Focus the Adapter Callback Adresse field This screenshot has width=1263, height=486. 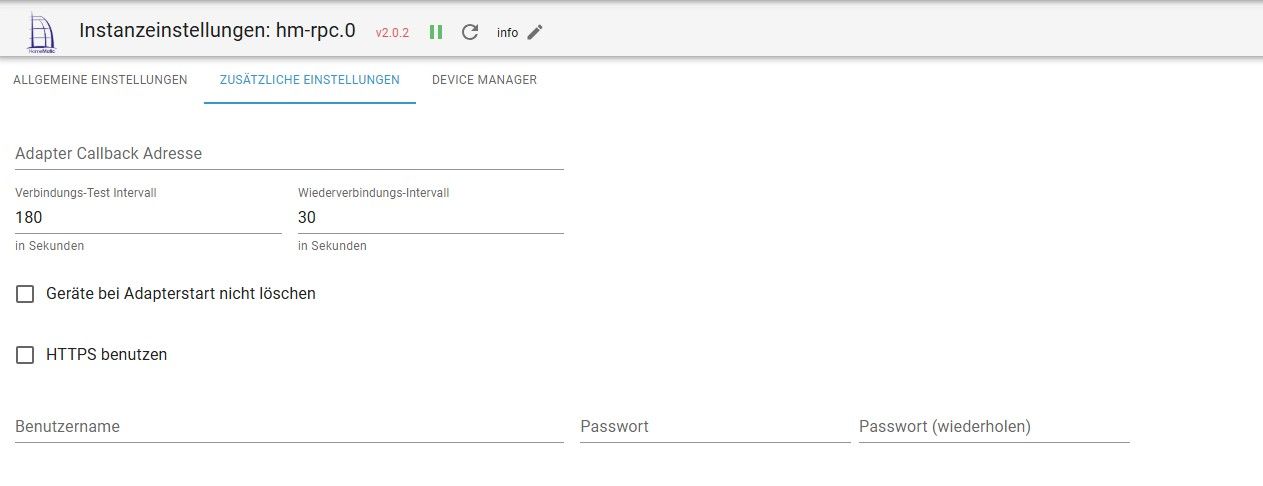(289, 154)
